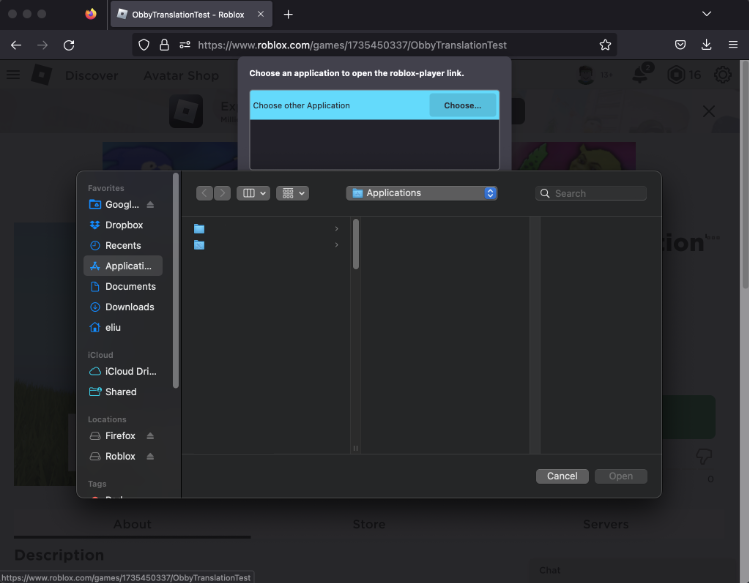749x583 pixels.
Task: Open the column view options dropdown
Action: point(253,193)
